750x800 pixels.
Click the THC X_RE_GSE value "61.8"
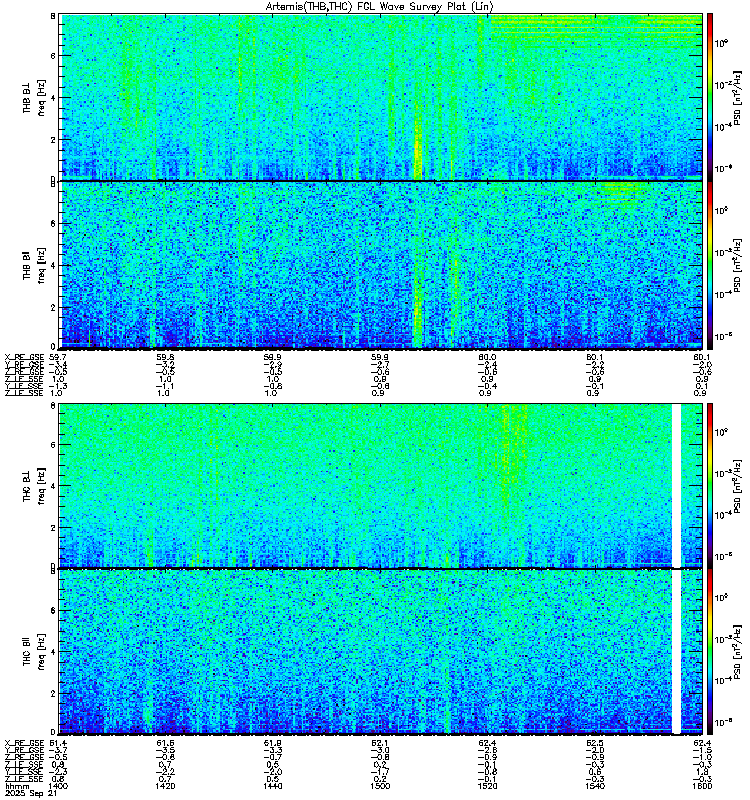(x=273, y=743)
